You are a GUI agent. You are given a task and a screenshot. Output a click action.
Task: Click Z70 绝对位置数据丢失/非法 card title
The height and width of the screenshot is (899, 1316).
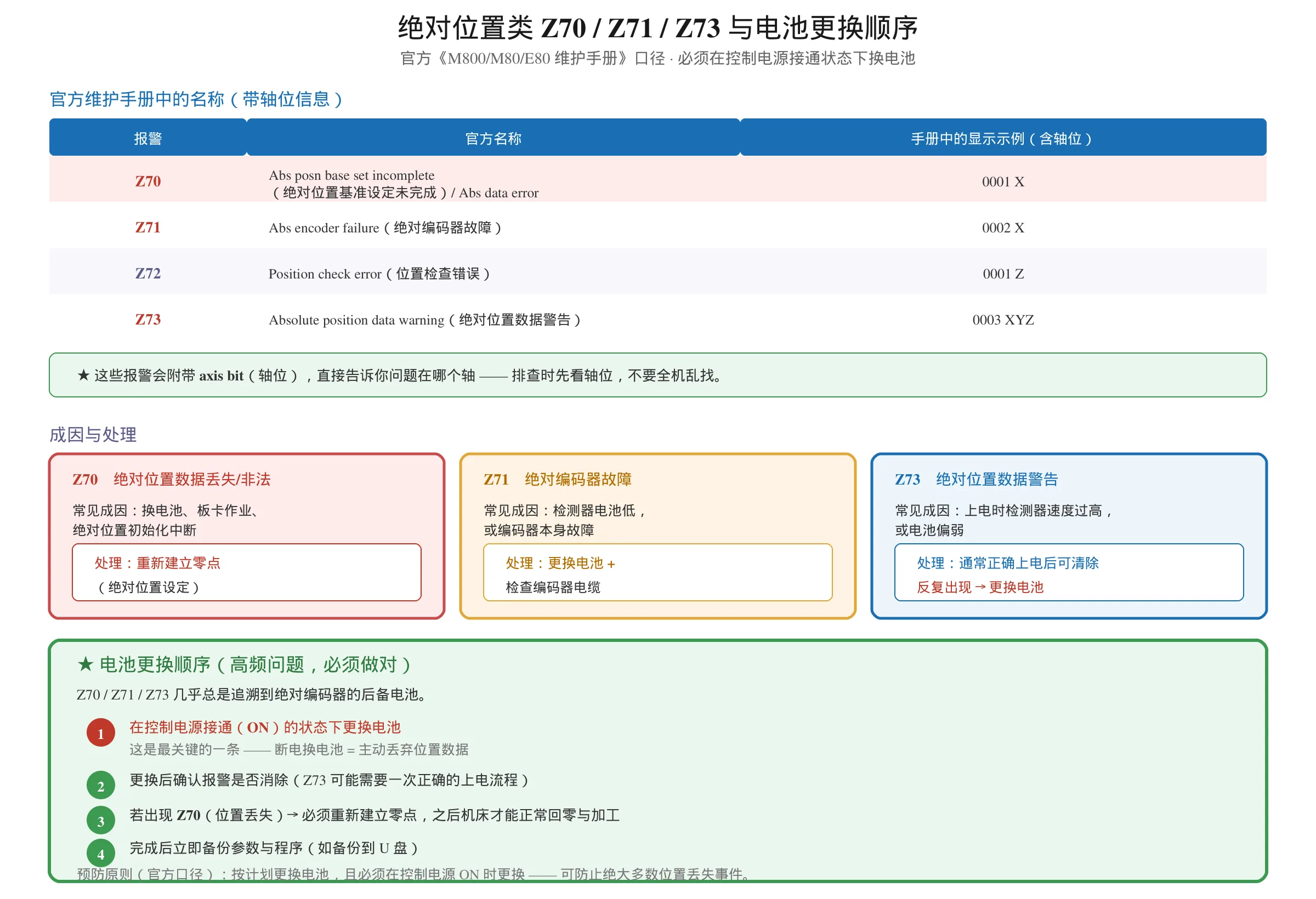[x=171, y=479]
